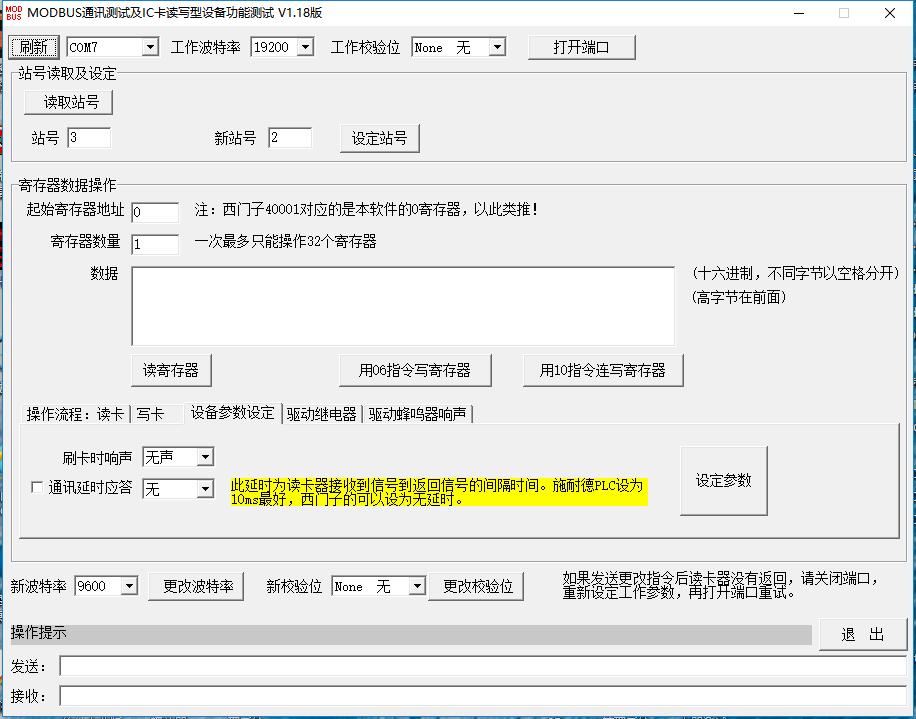Switch to the 驱动继电器 relay tab
Image resolution: width=916 pixels, height=719 pixels.
(x=320, y=413)
